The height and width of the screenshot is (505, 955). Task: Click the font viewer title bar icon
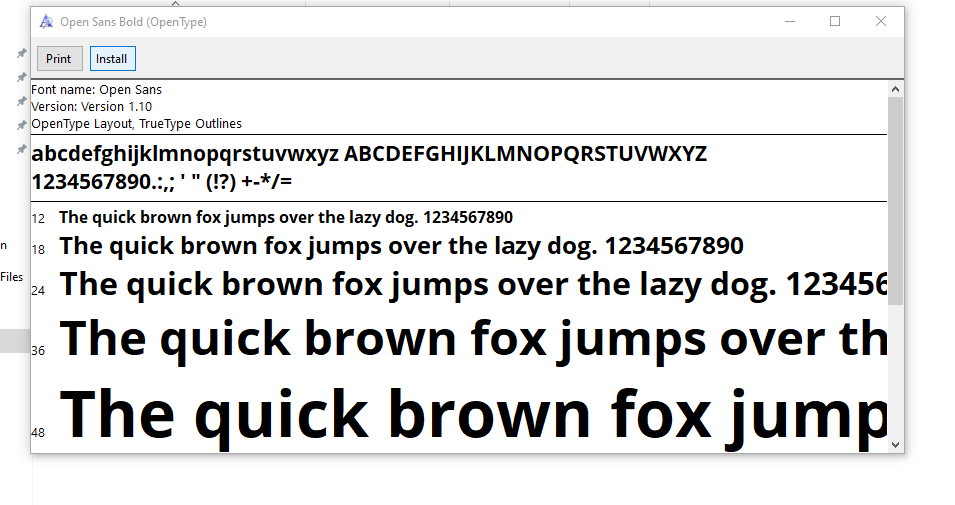[46, 22]
